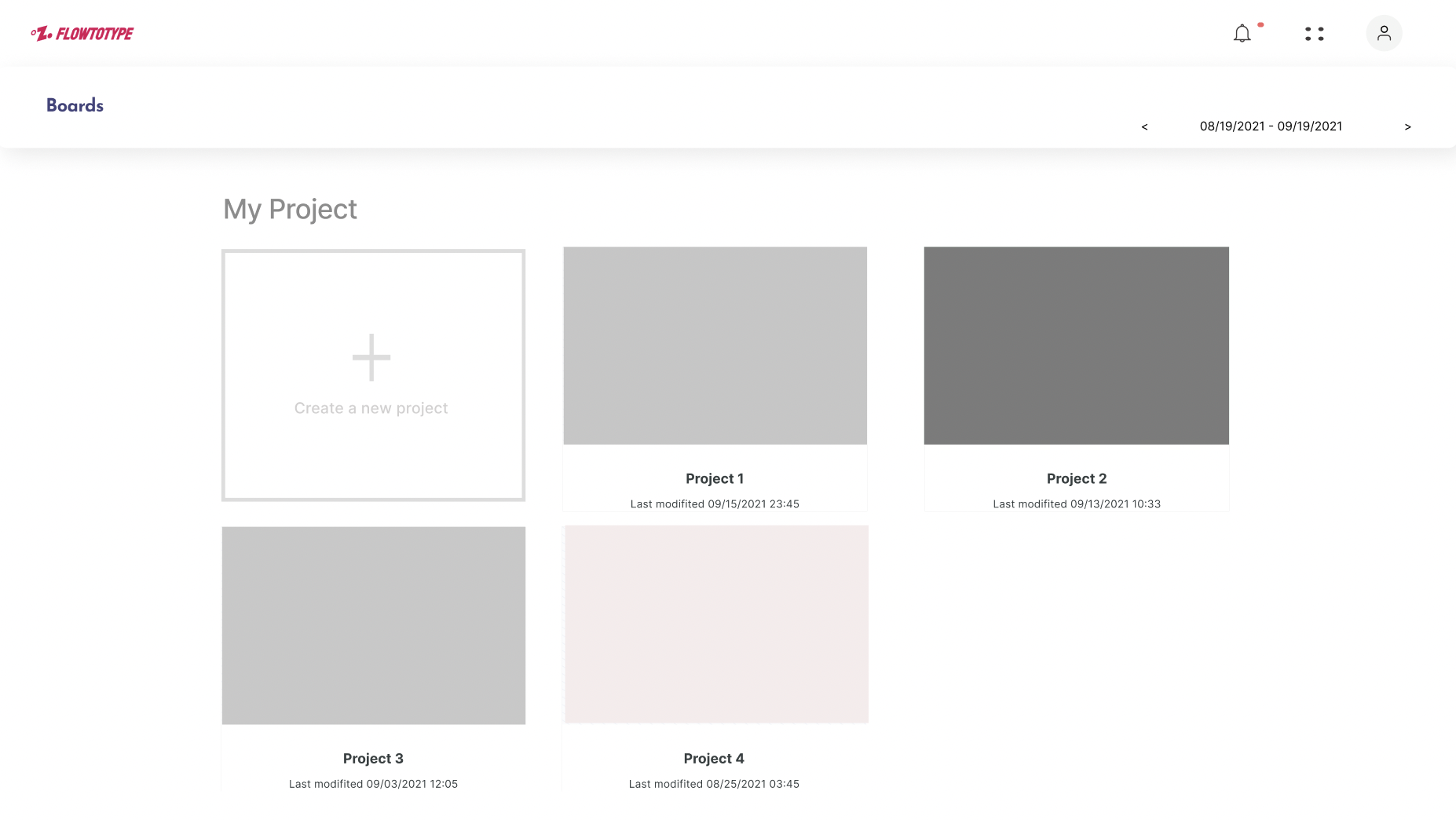This screenshot has height=820, width=1456.
Task: Go to previous date range
Action: pyautogui.click(x=1144, y=126)
